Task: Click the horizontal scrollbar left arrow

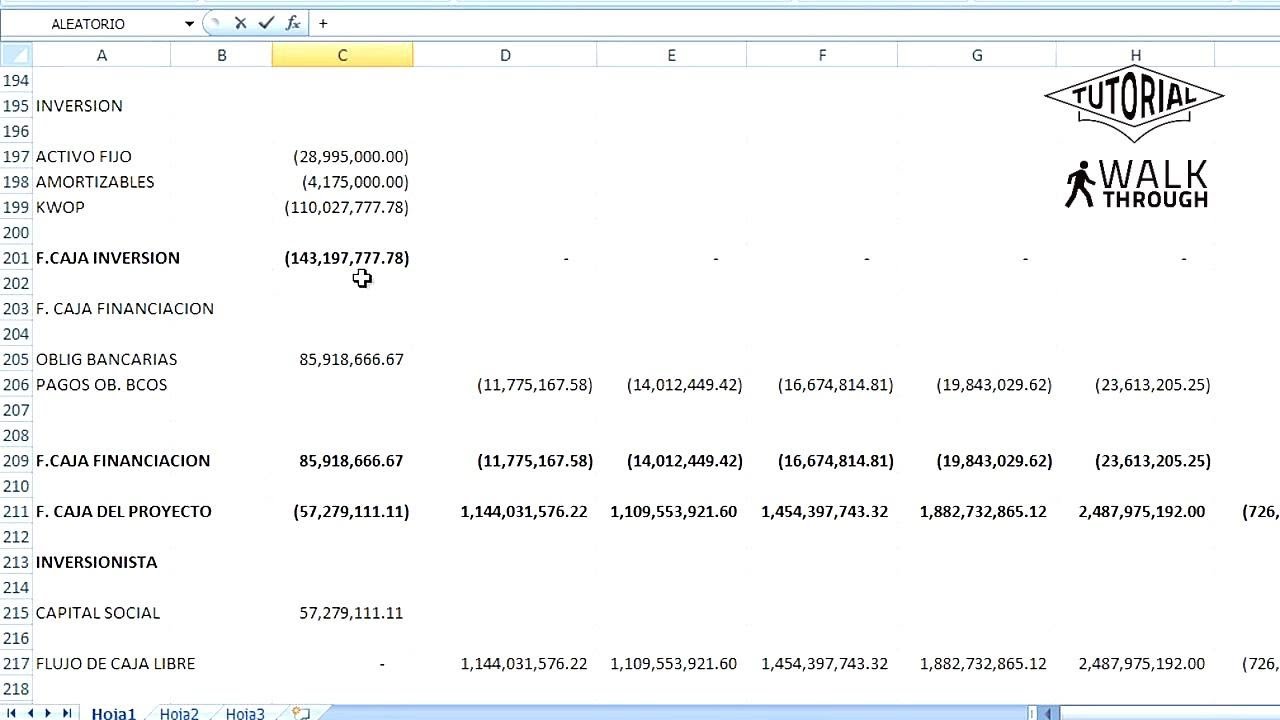Action: [x=1050, y=713]
